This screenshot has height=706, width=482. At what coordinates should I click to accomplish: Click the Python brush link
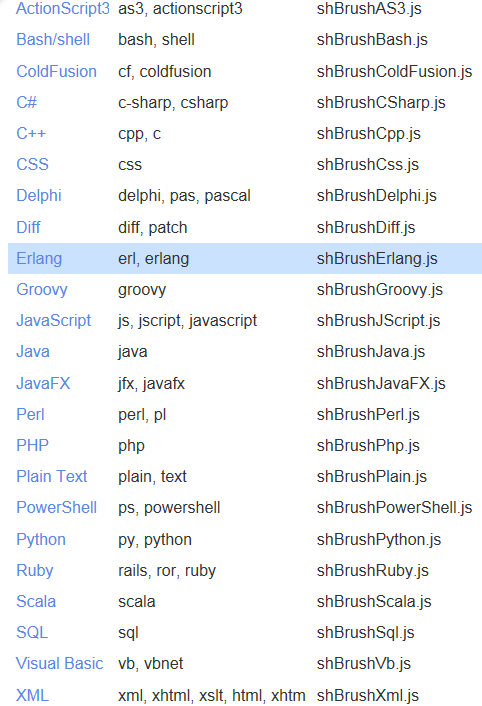pos(41,539)
